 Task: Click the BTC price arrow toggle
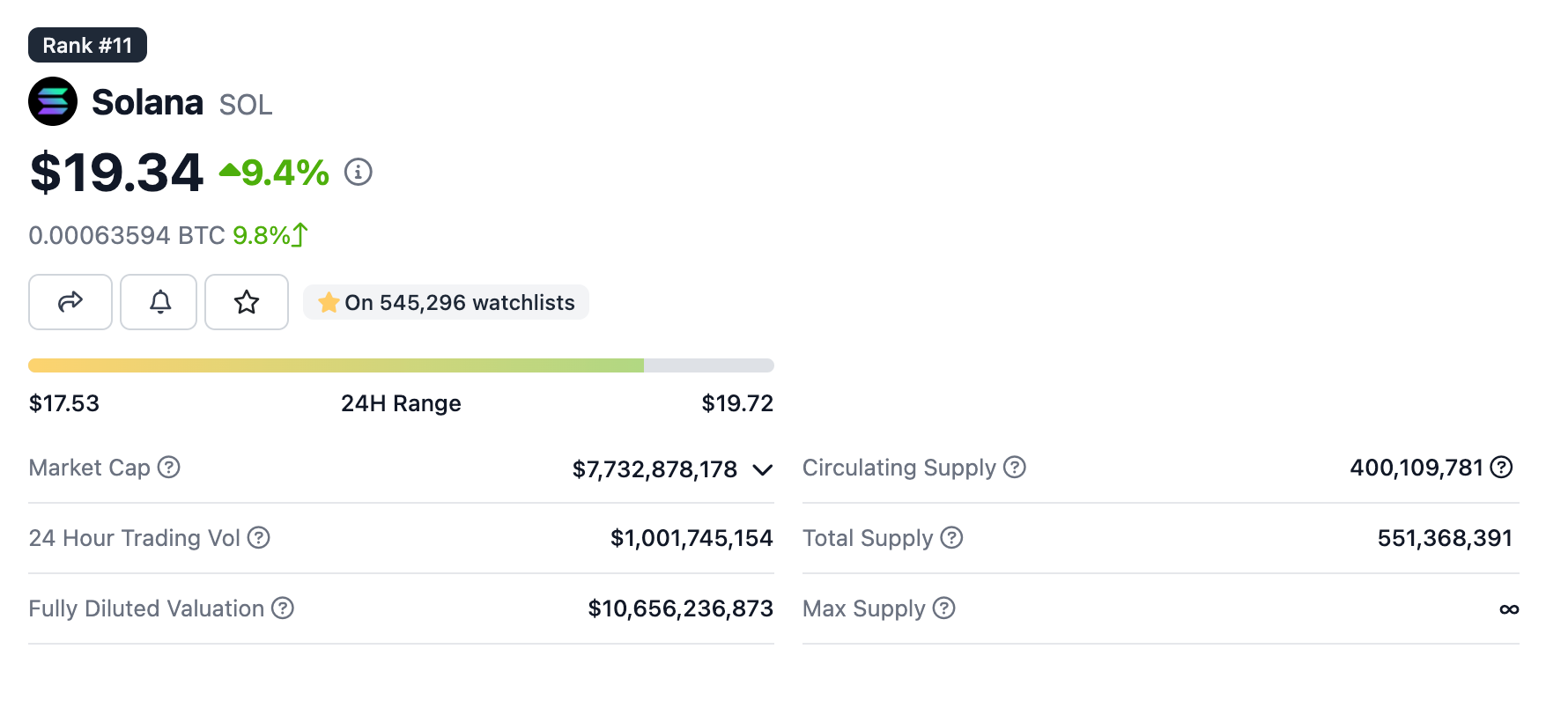(x=300, y=234)
